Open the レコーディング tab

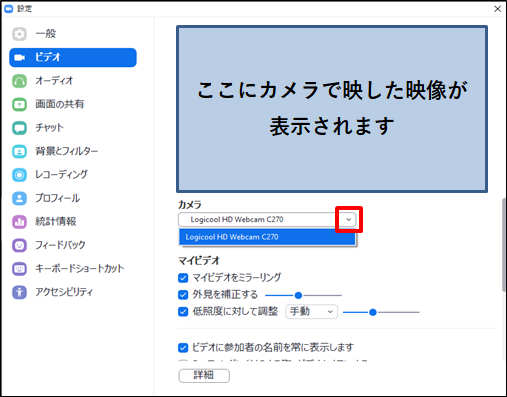click(x=73, y=175)
